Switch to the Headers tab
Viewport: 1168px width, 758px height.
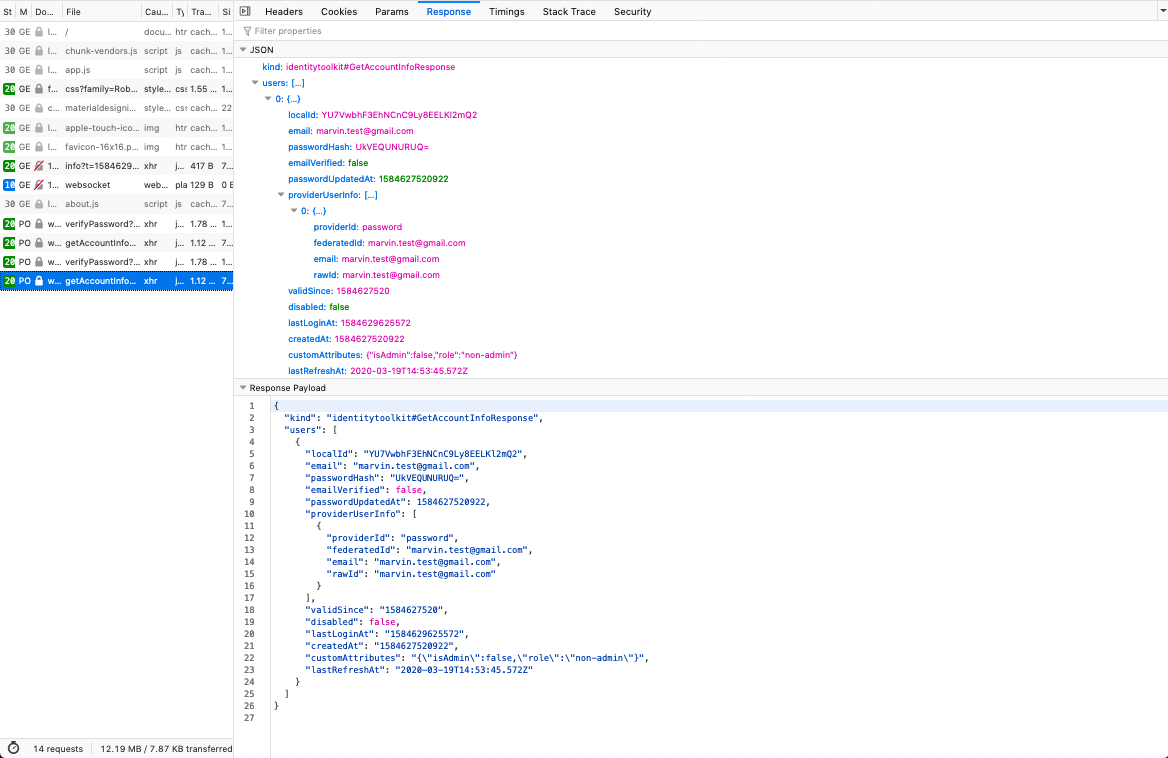click(283, 12)
